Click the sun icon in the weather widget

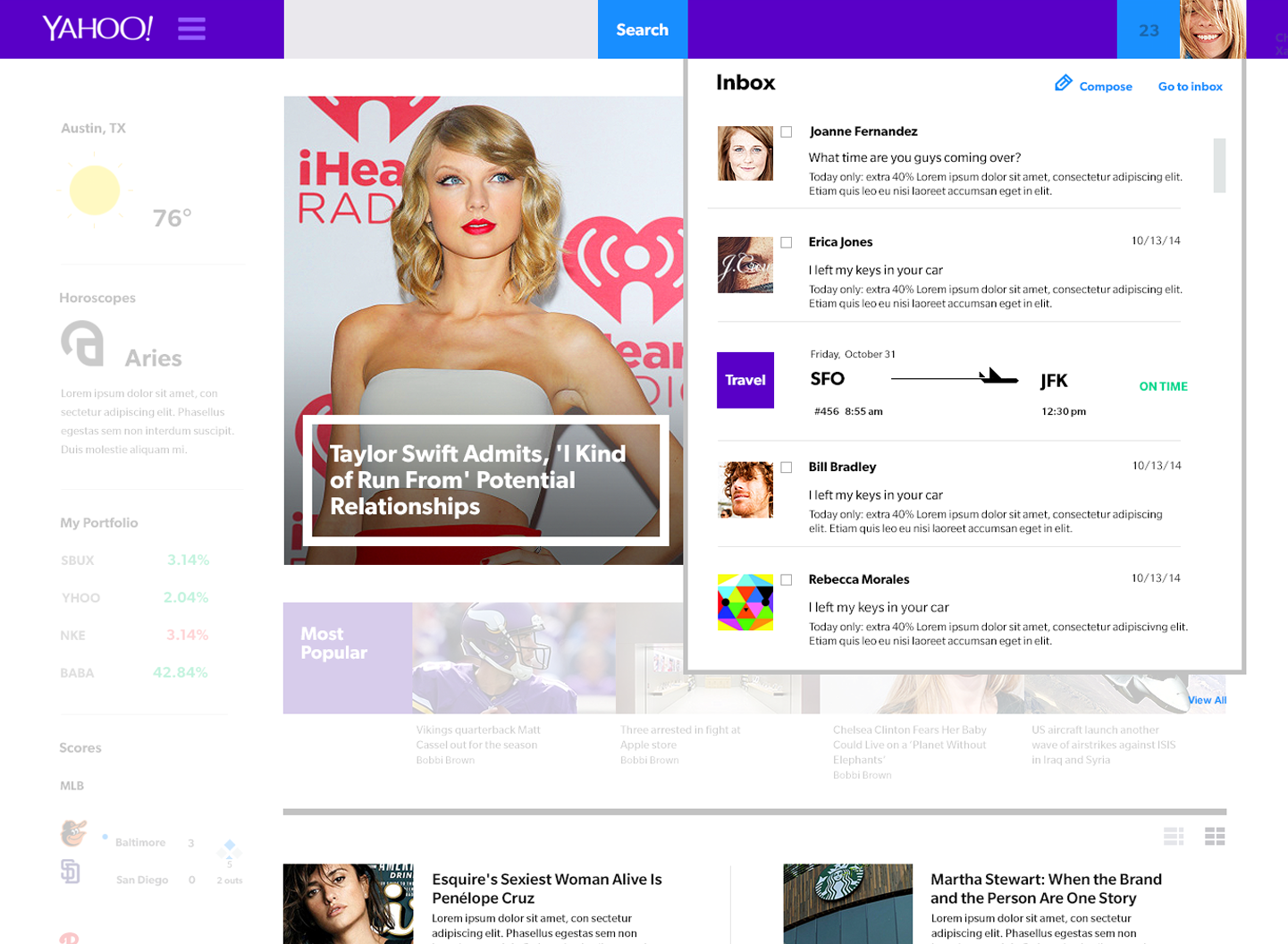(x=95, y=191)
